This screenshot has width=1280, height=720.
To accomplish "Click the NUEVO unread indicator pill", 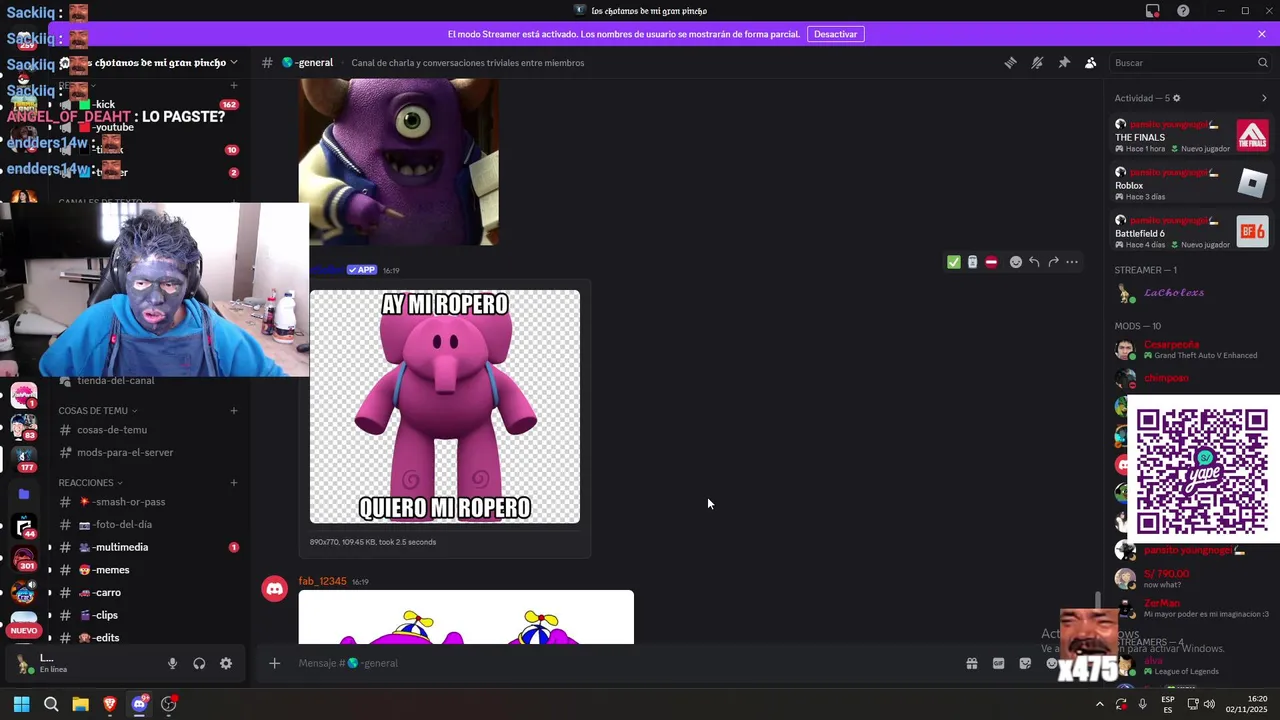I will point(24,631).
